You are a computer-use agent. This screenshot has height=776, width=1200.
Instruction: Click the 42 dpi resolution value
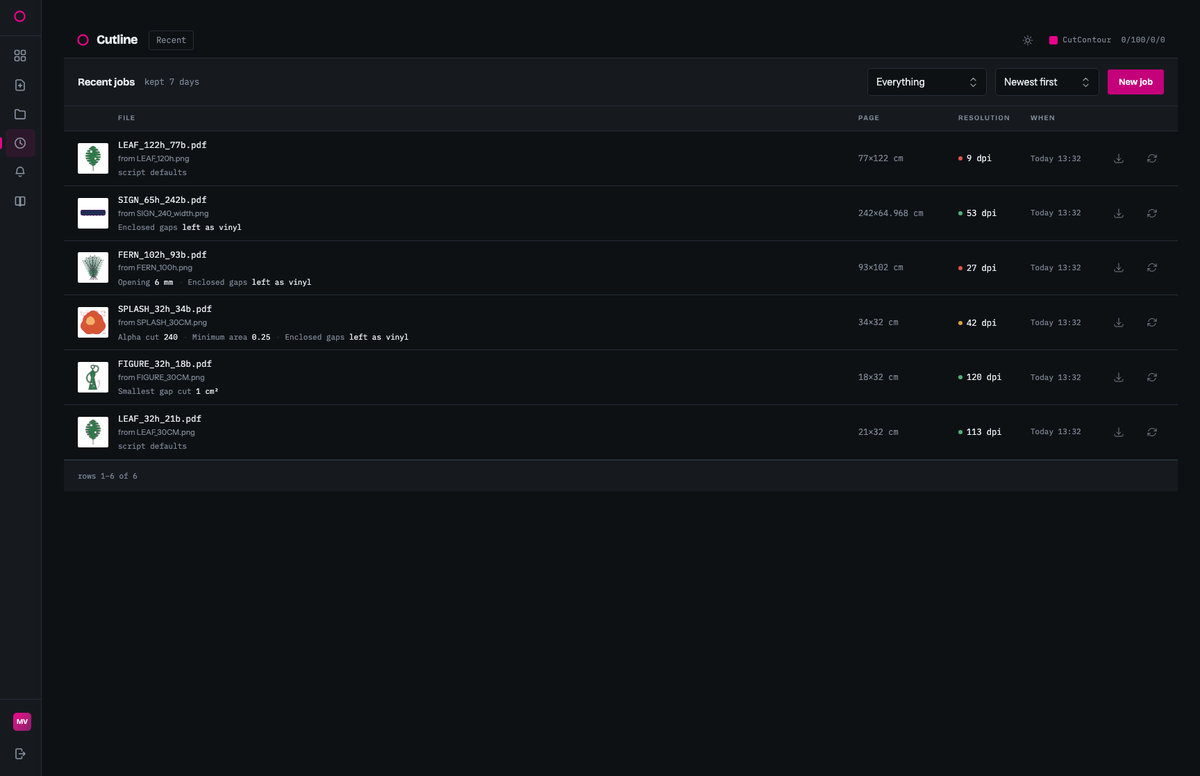[981, 322]
